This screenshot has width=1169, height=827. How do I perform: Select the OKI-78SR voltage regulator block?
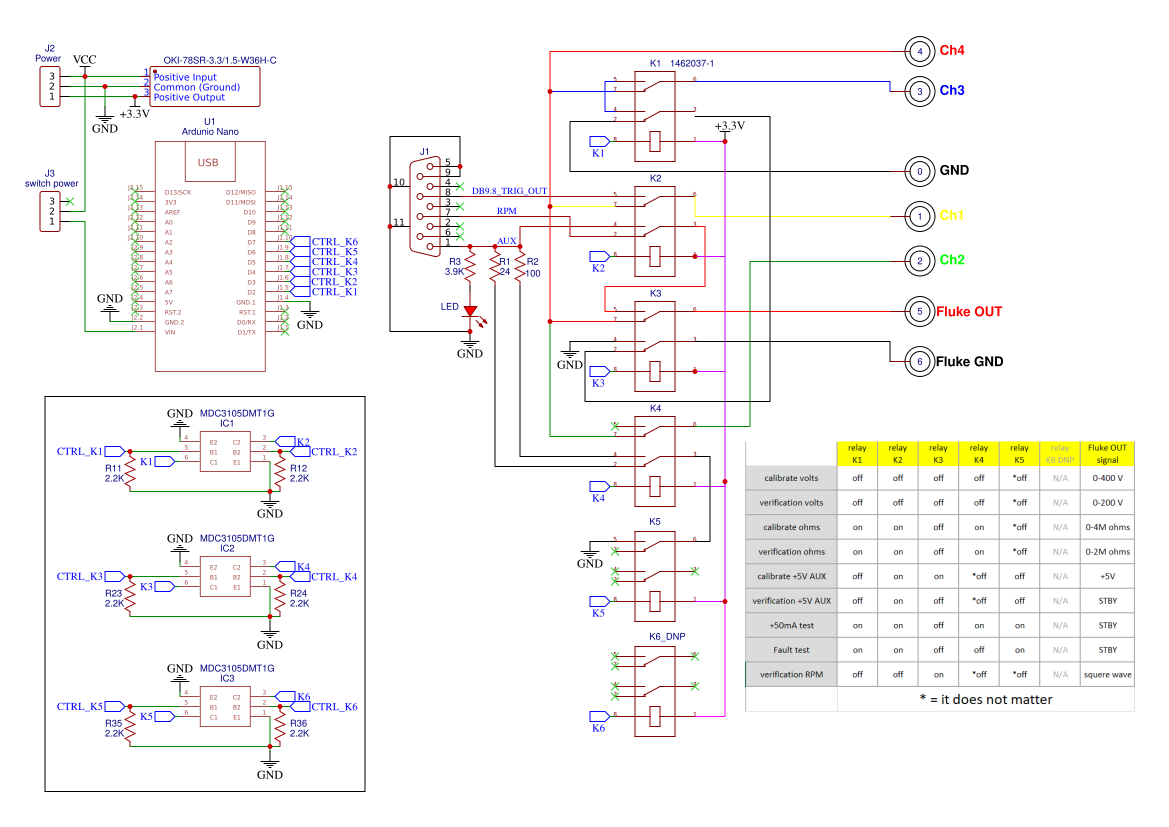click(x=204, y=86)
